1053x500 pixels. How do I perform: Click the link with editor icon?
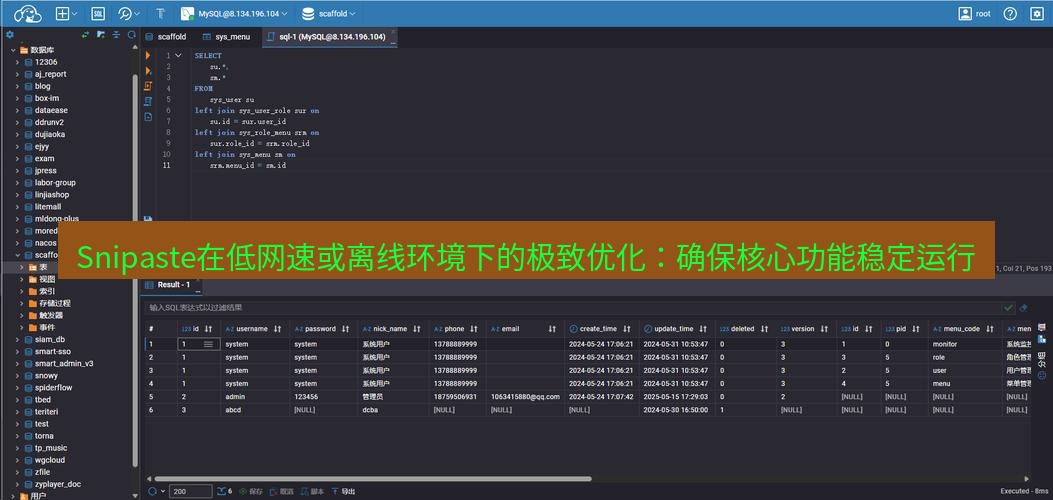click(86, 34)
